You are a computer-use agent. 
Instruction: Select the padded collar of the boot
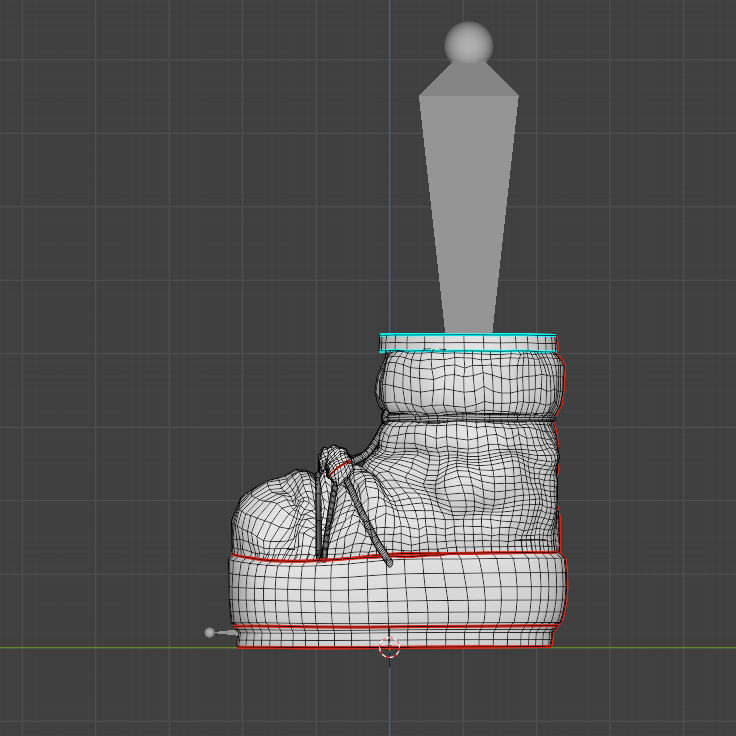click(x=470, y=383)
